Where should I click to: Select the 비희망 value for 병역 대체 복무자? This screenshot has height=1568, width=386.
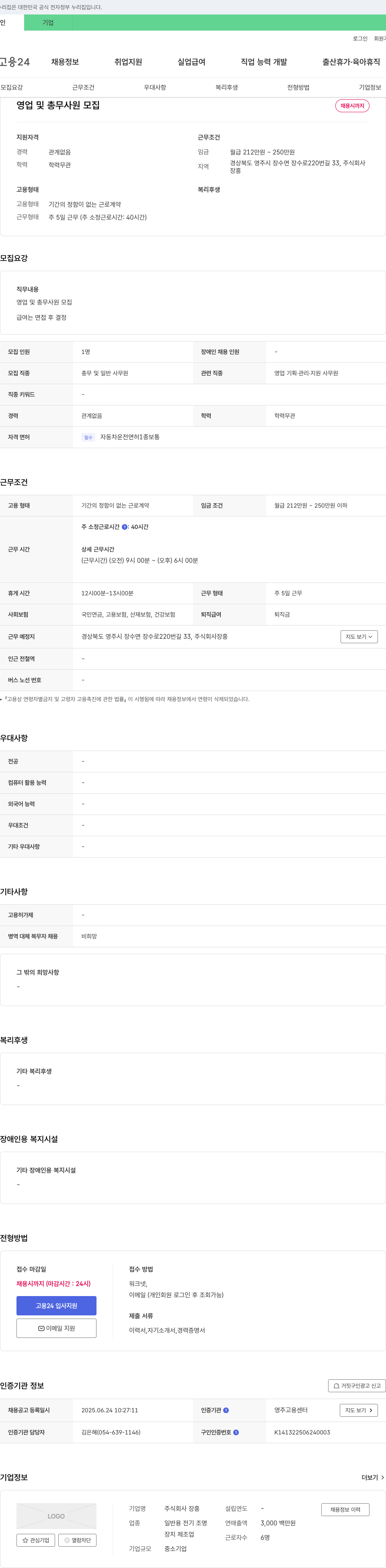click(x=89, y=936)
